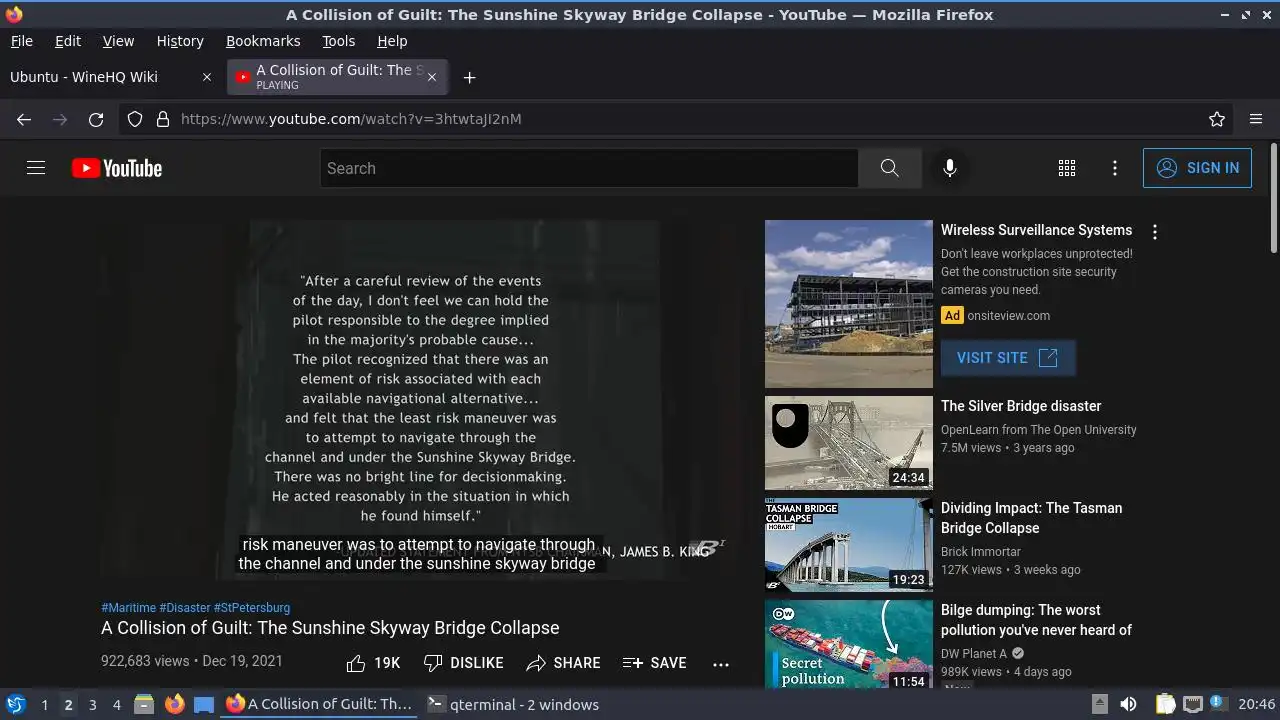Click the SIGN IN button
Viewport: 1280px width, 720px height.
(x=1197, y=168)
